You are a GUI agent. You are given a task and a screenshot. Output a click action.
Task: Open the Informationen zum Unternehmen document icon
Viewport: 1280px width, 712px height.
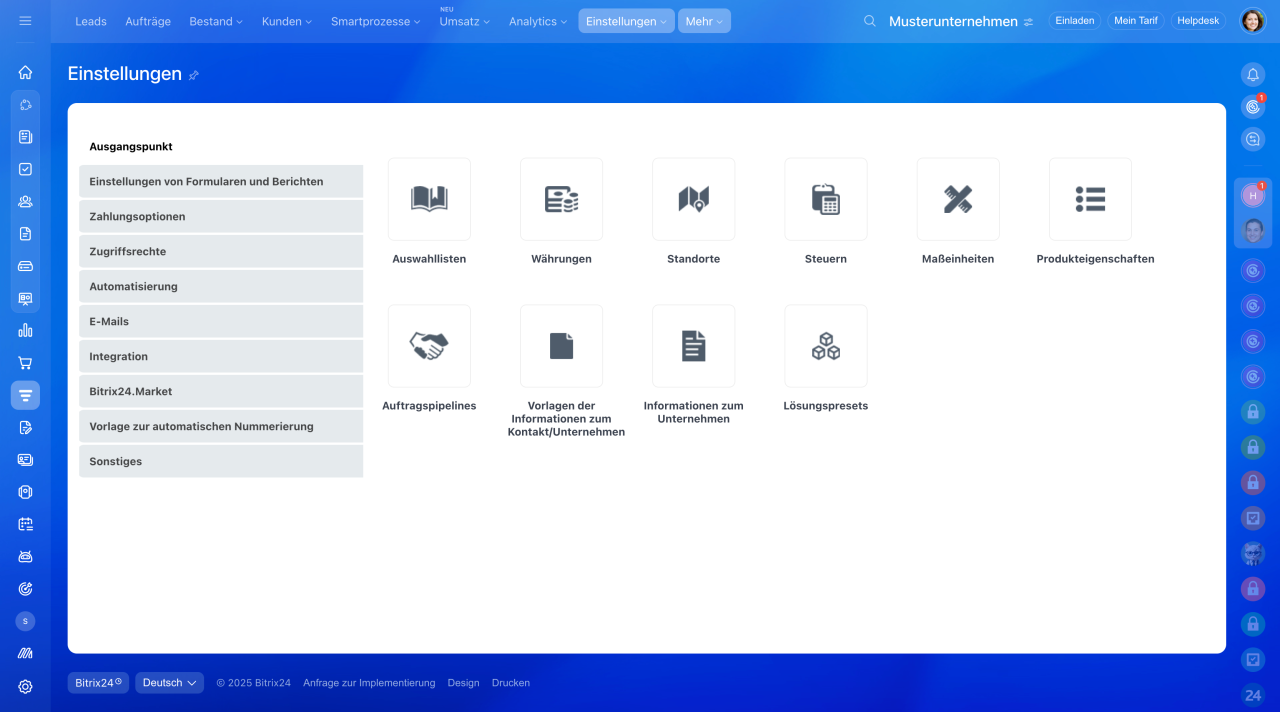tap(693, 346)
